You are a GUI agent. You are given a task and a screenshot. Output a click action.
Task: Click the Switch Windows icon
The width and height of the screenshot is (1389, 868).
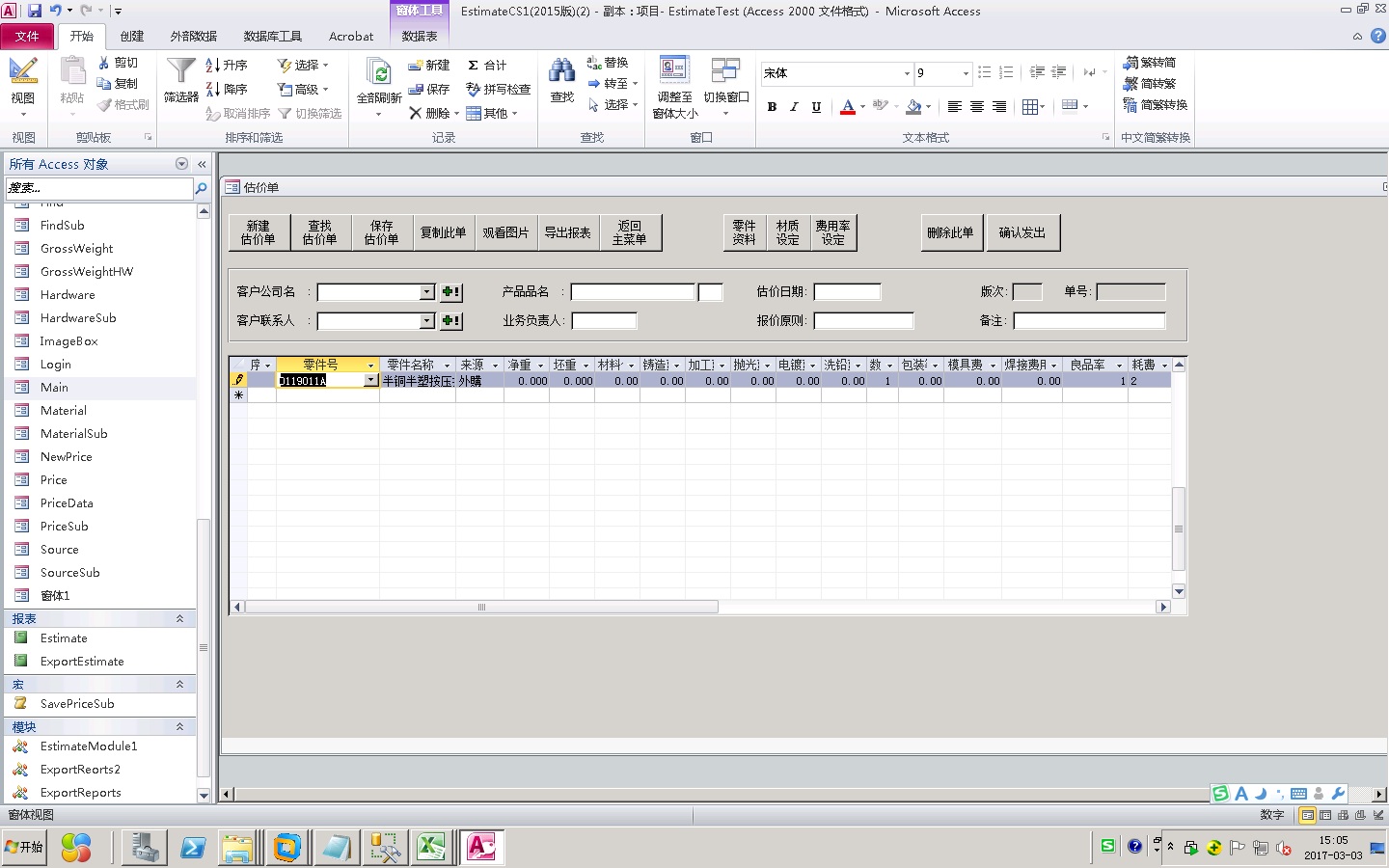(725, 72)
